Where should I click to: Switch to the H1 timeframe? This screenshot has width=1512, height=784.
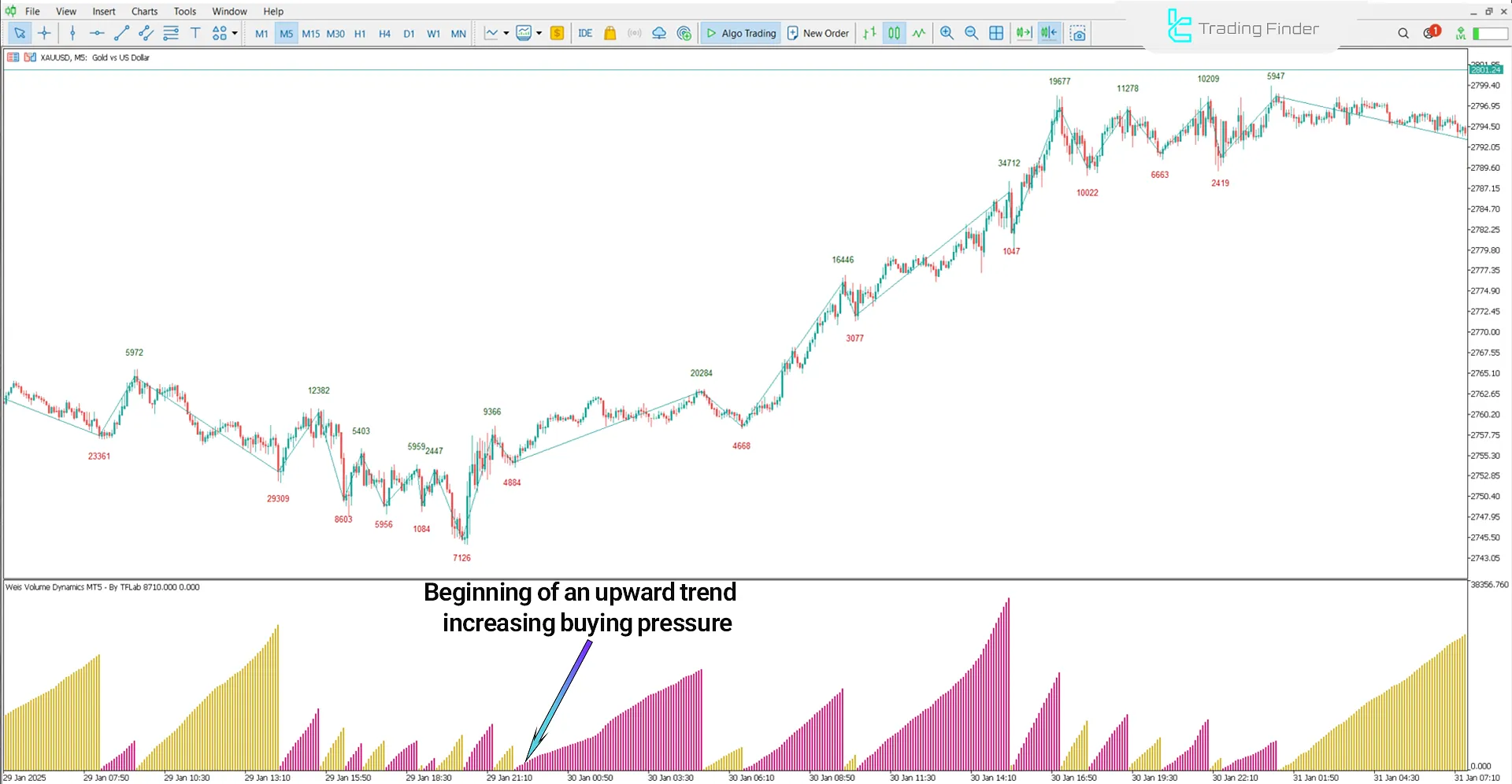pos(360,33)
